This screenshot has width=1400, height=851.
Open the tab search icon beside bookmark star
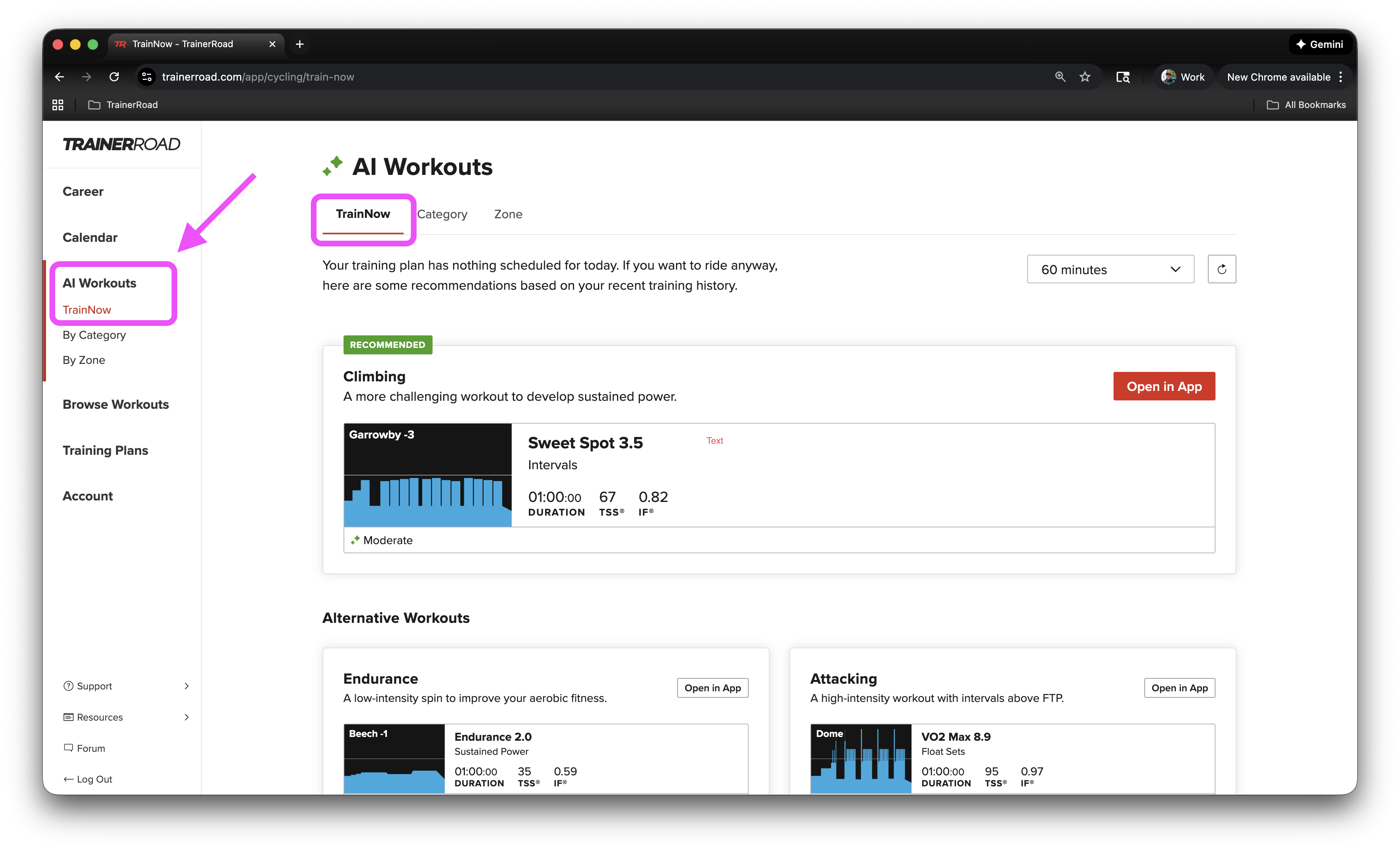click(x=1123, y=77)
